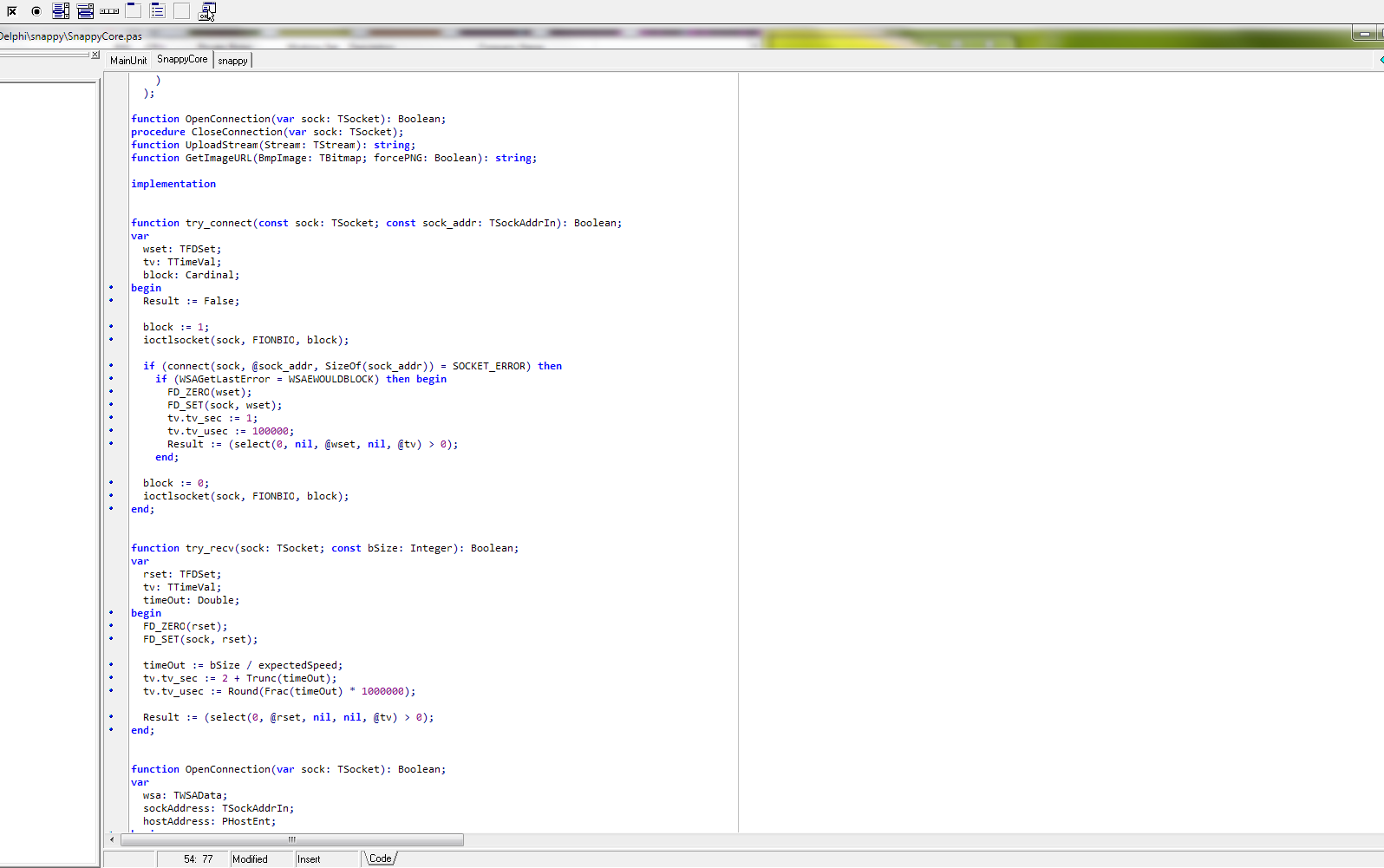Screen dimensions: 1384x868
Task: Select the ListBox component in the palette
Action: tap(61, 11)
